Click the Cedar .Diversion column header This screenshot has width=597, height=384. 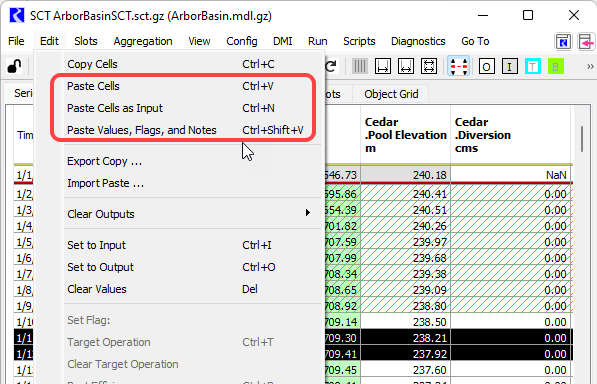point(511,135)
